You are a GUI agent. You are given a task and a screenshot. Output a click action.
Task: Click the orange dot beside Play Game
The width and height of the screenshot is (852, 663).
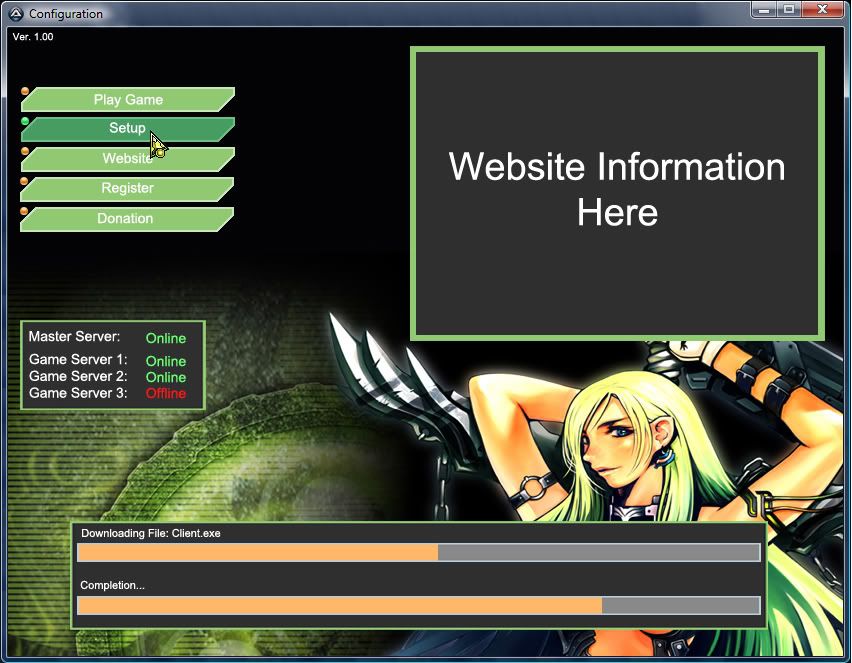[25, 91]
